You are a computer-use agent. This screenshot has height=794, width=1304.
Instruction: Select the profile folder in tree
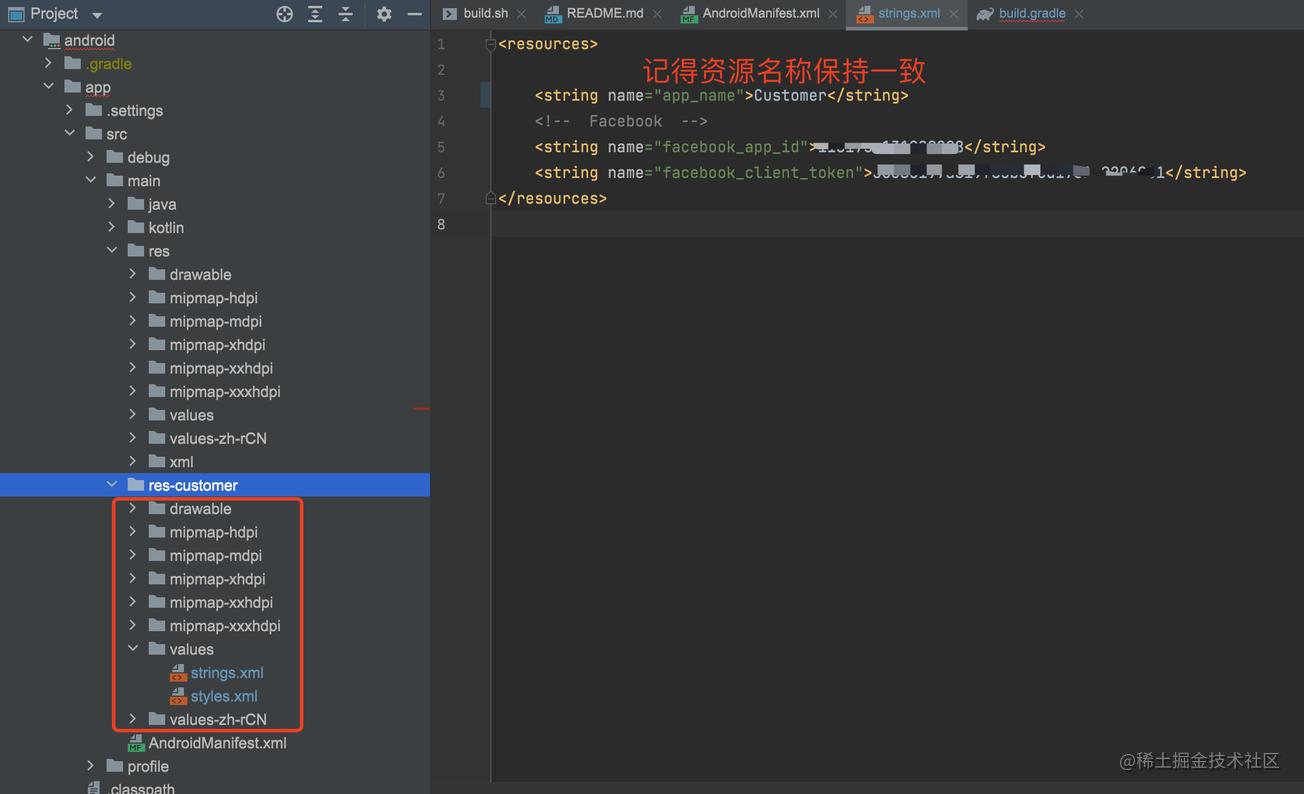tap(148, 766)
